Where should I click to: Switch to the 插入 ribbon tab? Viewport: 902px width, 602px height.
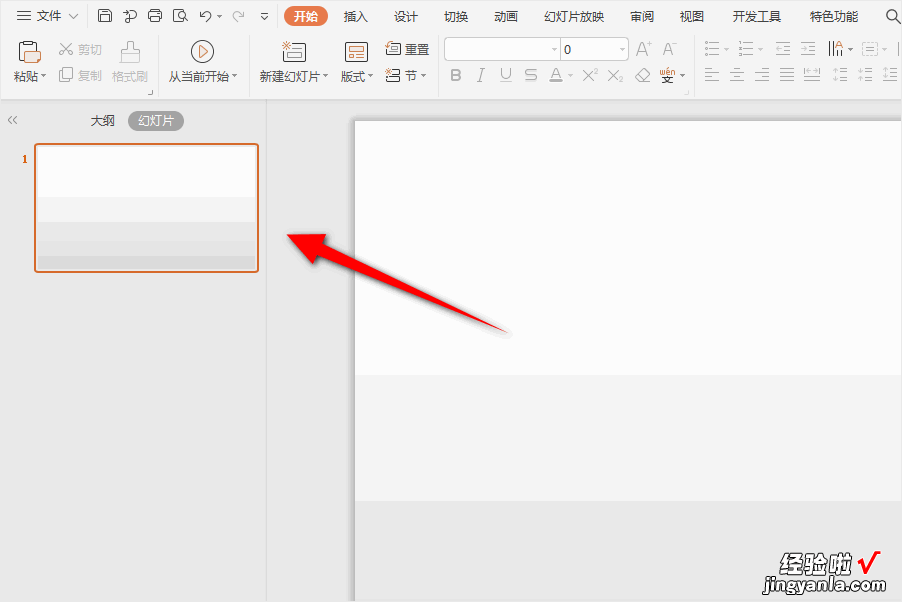(x=356, y=16)
